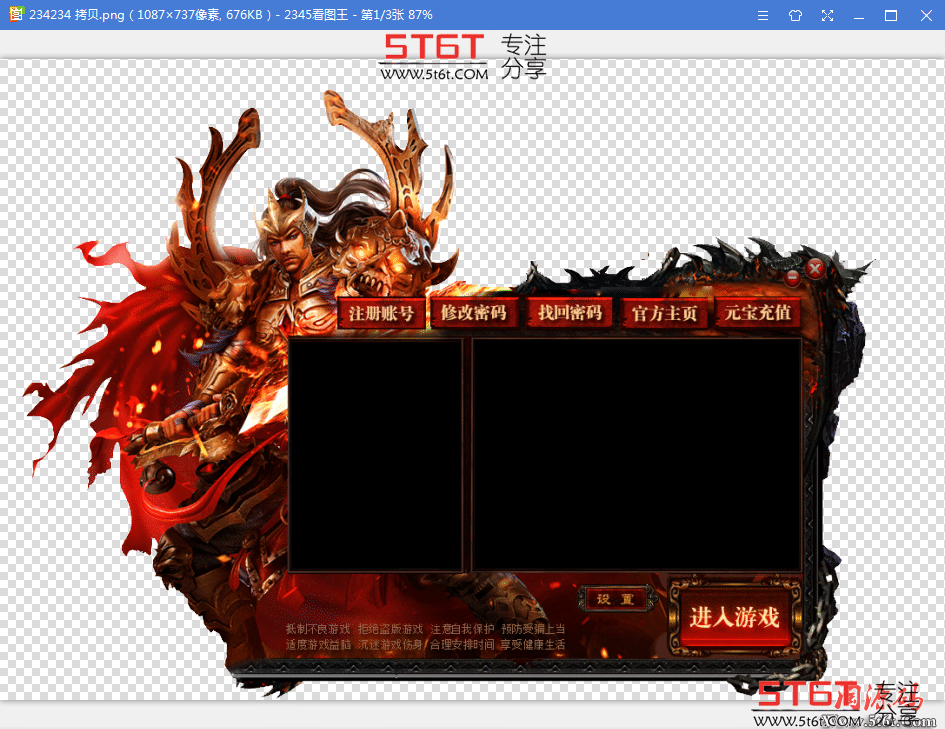Open the skin (shirt) icon in the title bar

coord(795,16)
